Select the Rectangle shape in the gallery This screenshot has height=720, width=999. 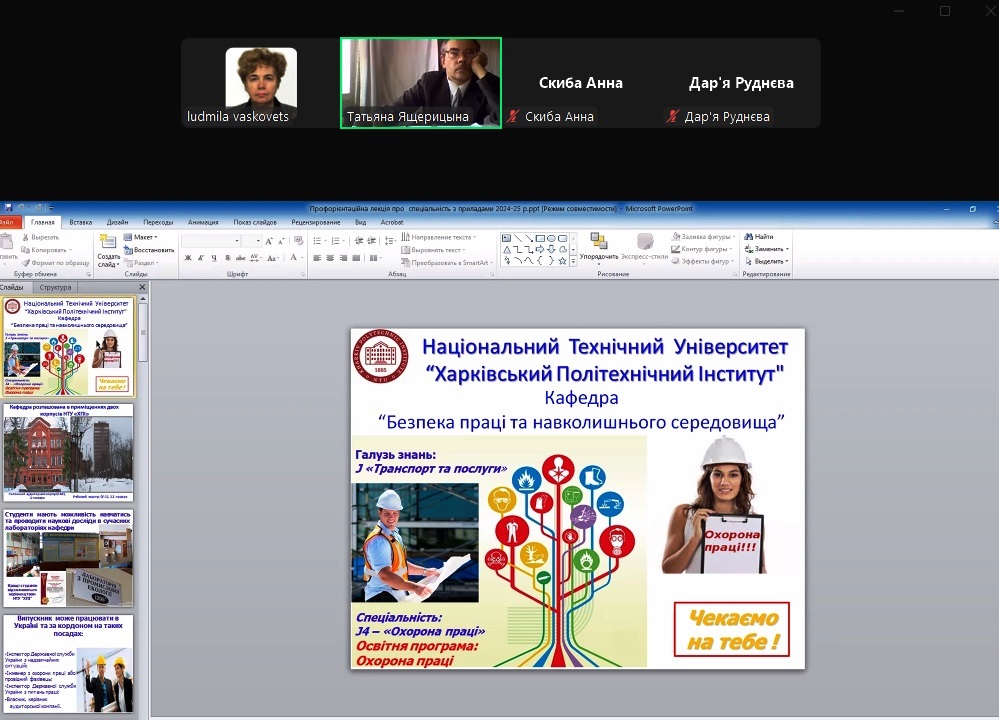[540, 238]
